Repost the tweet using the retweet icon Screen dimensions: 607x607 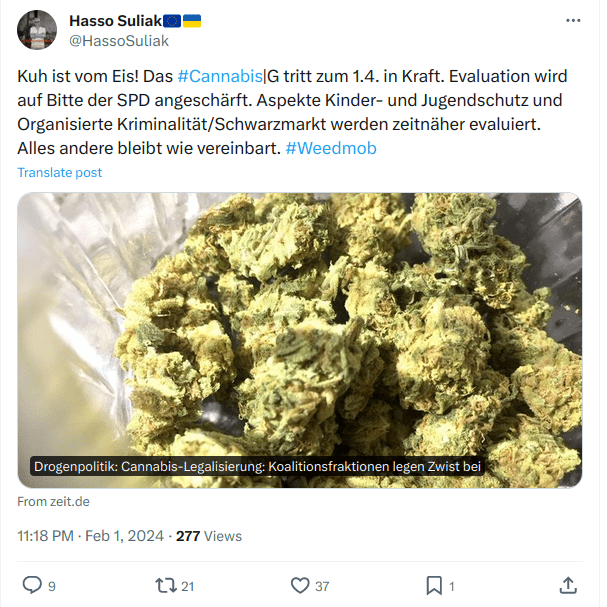pos(166,585)
